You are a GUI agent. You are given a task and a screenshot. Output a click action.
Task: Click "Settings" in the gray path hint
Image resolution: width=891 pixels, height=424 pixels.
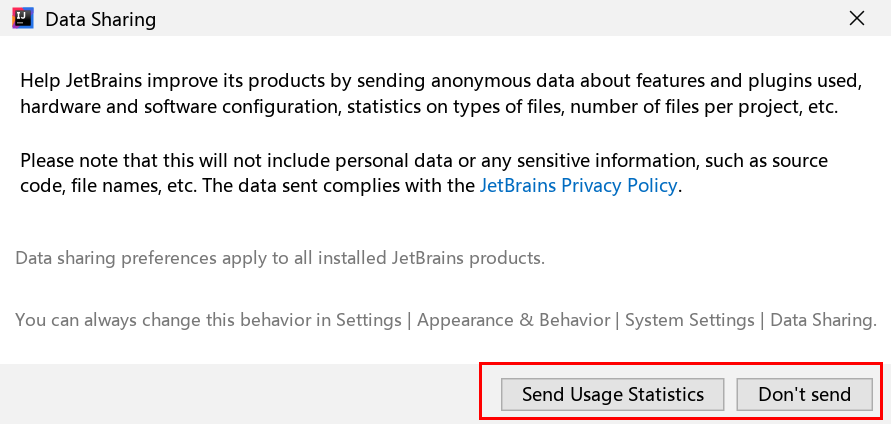tap(368, 321)
